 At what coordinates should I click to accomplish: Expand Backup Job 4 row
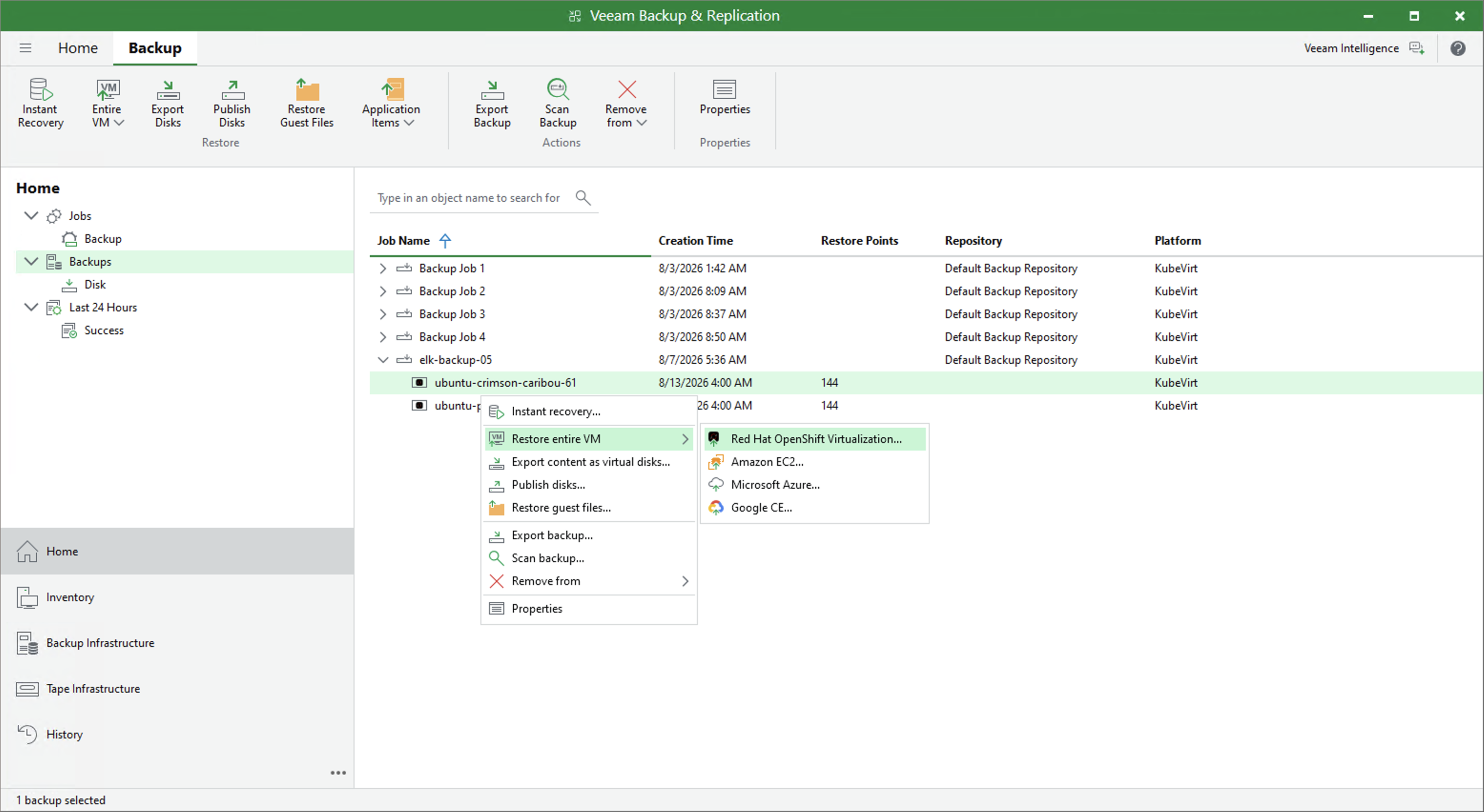383,337
